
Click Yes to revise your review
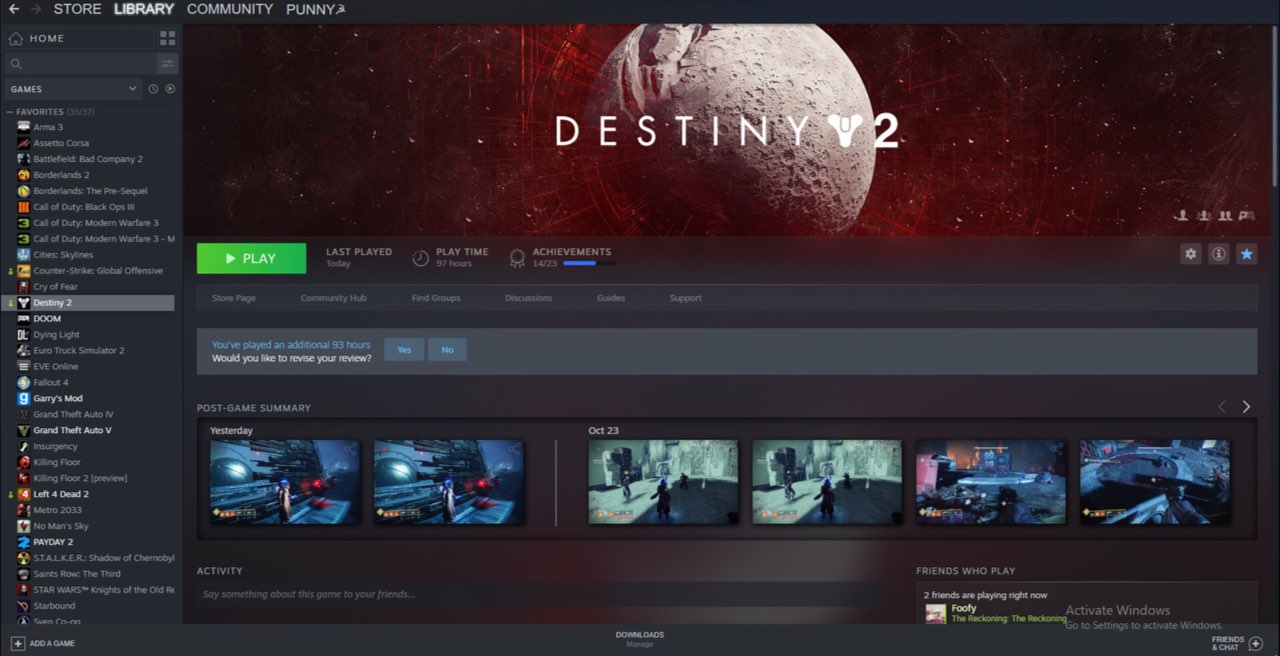pos(404,350)
